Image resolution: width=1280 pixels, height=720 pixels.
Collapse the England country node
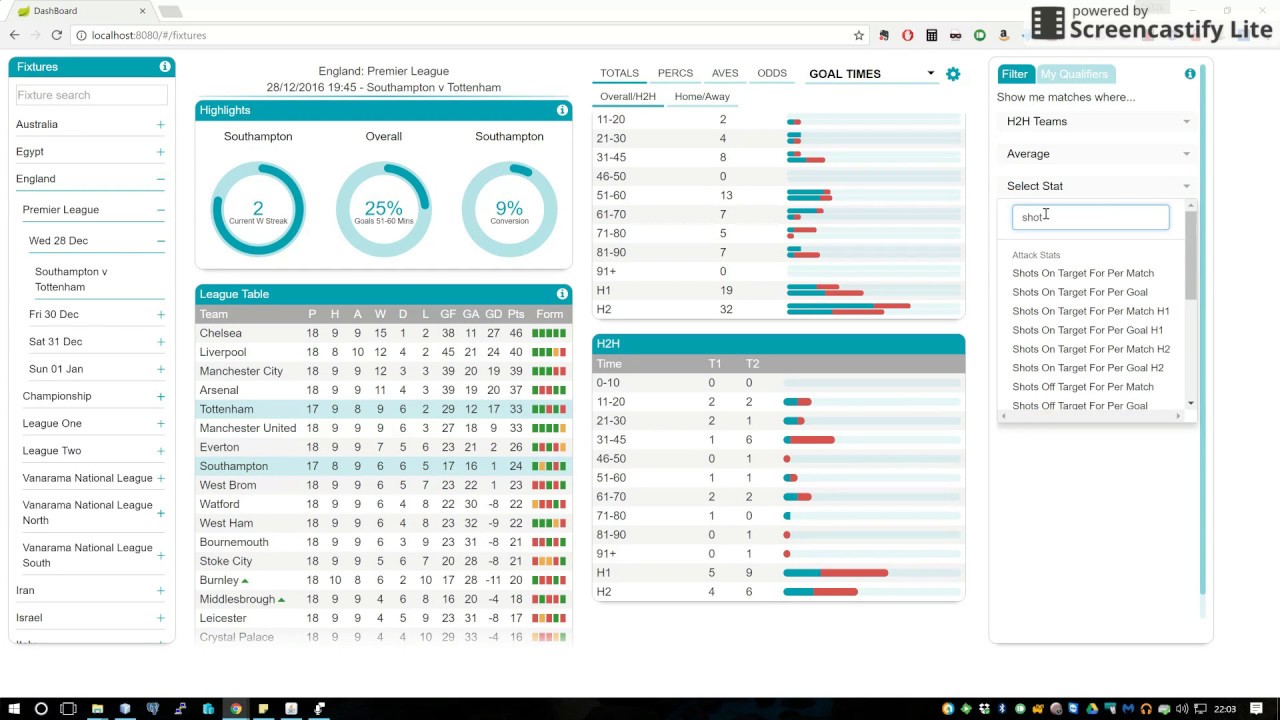(x=160, y=179)
